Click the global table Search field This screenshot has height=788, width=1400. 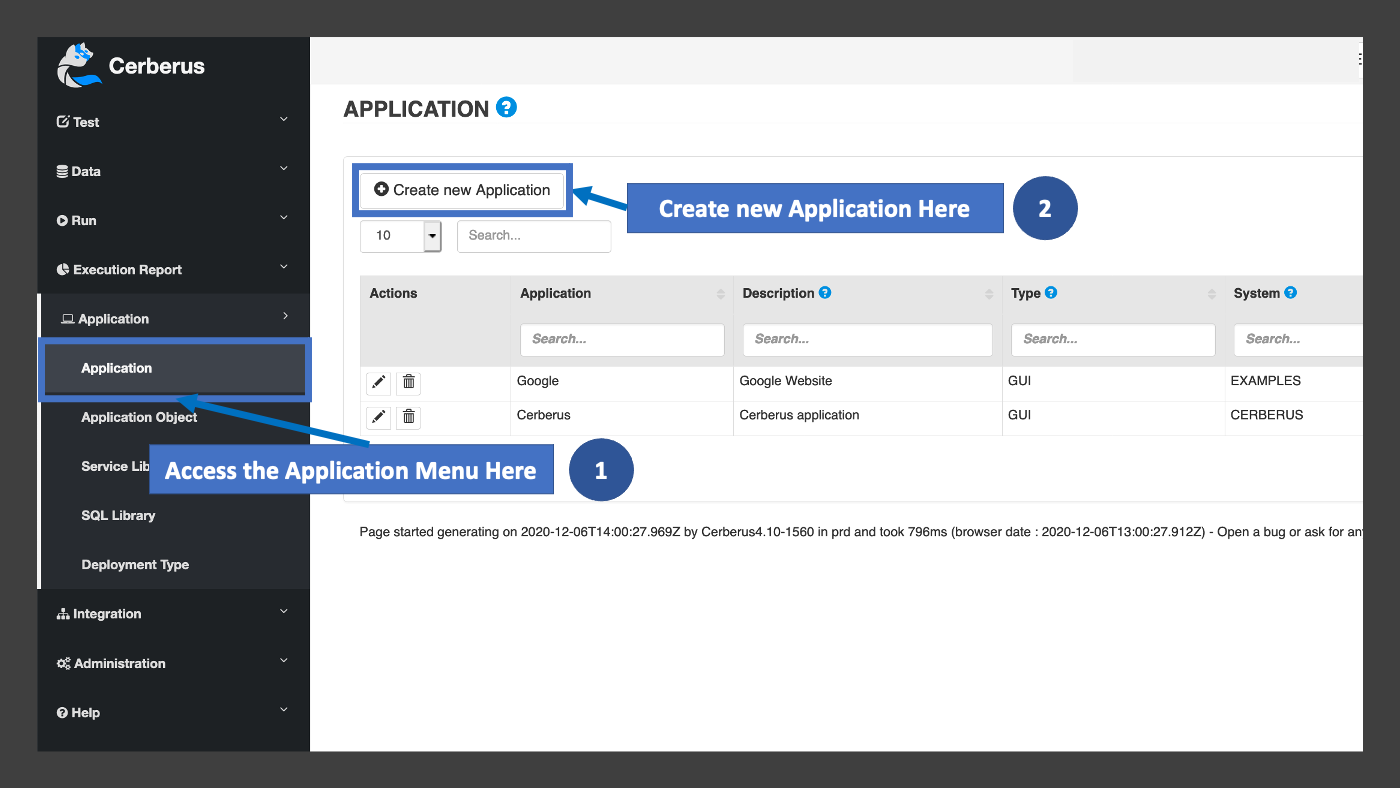click(x=534, y=236)
